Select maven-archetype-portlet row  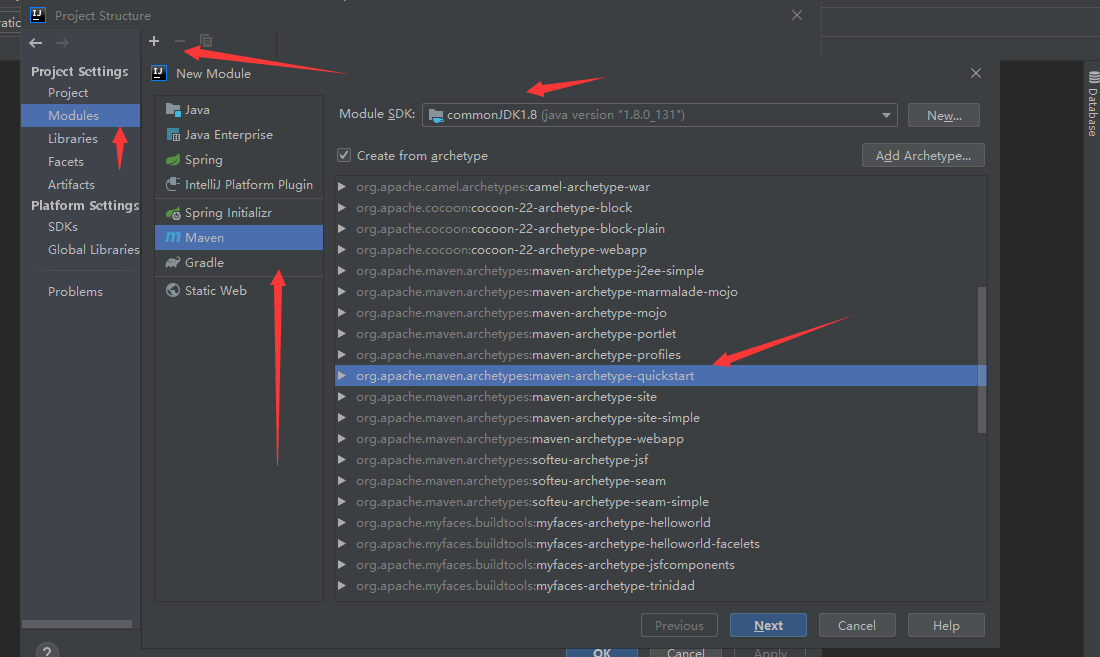click(660, 334)
